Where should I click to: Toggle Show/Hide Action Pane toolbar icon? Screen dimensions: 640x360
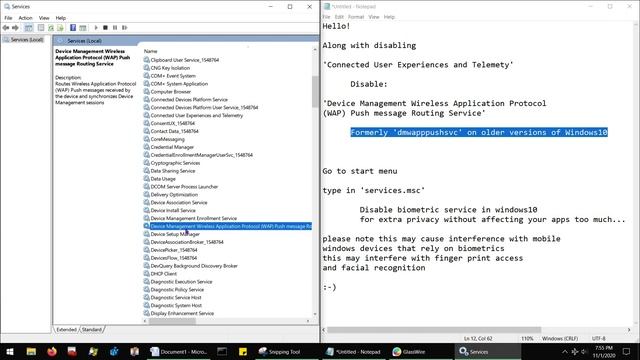pyautogui.click(x=83, y=28)
